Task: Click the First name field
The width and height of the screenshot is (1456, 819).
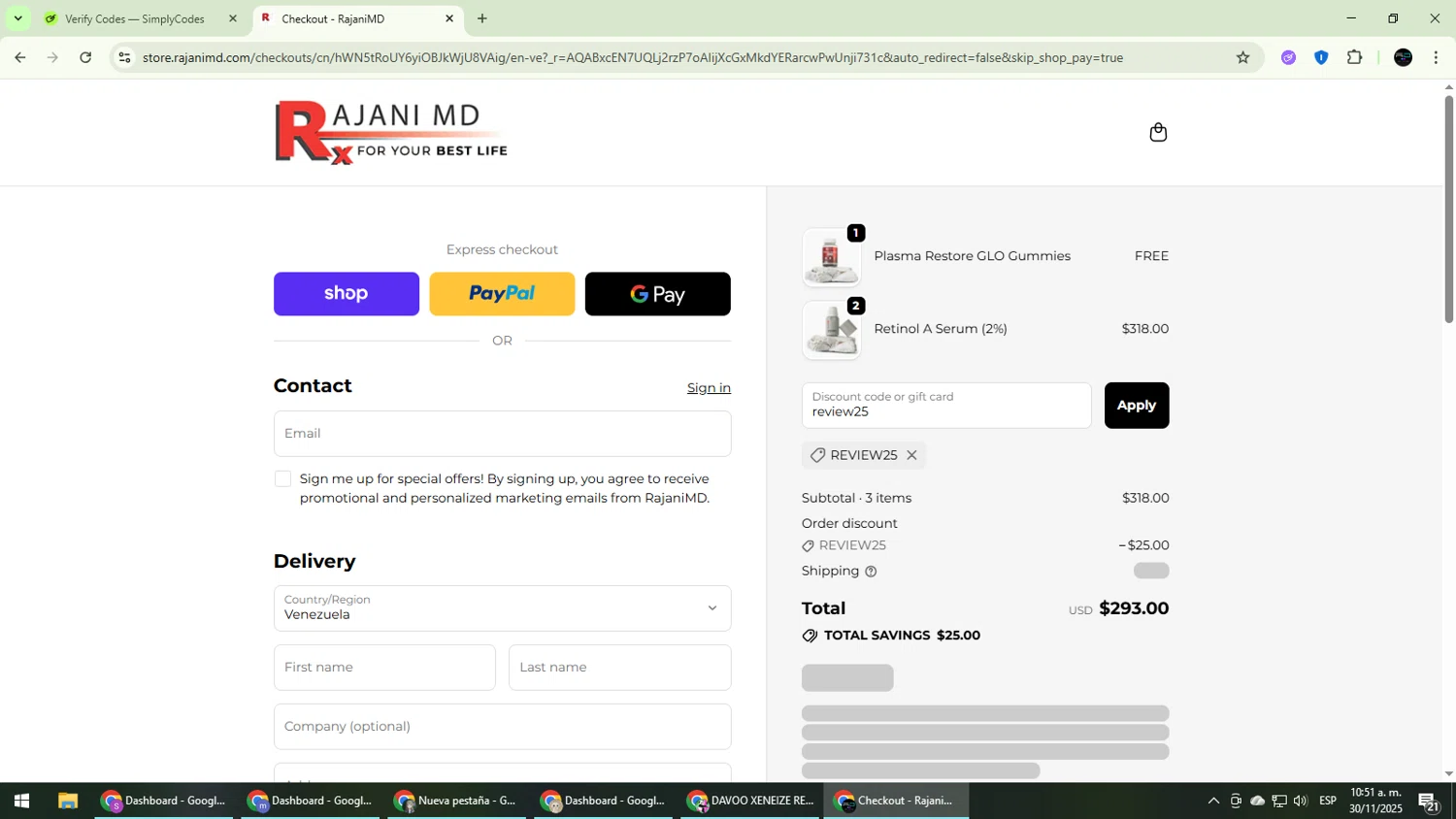Action: (384, 668)
